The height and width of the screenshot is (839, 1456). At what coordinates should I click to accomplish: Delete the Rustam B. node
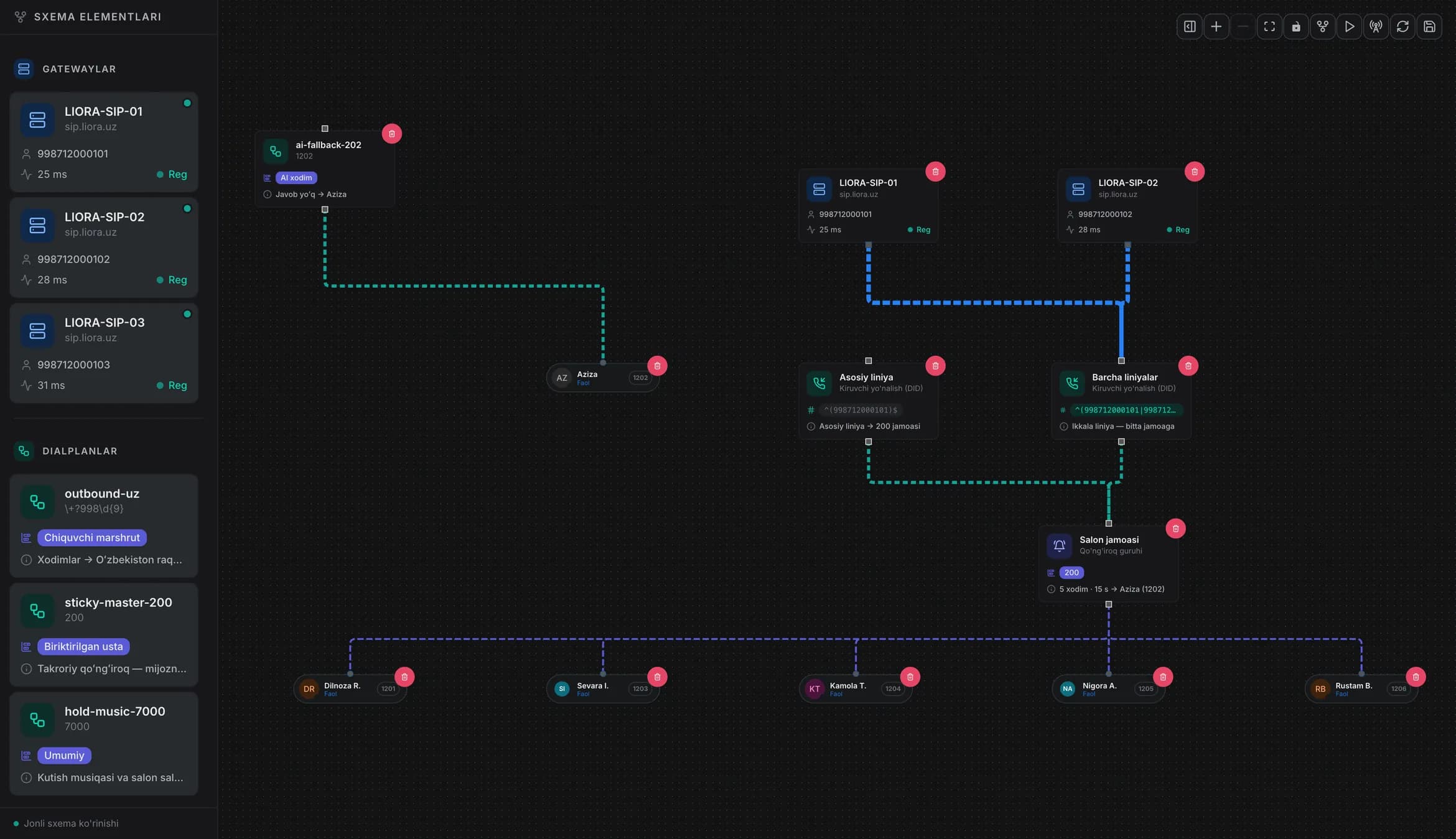1416,677
